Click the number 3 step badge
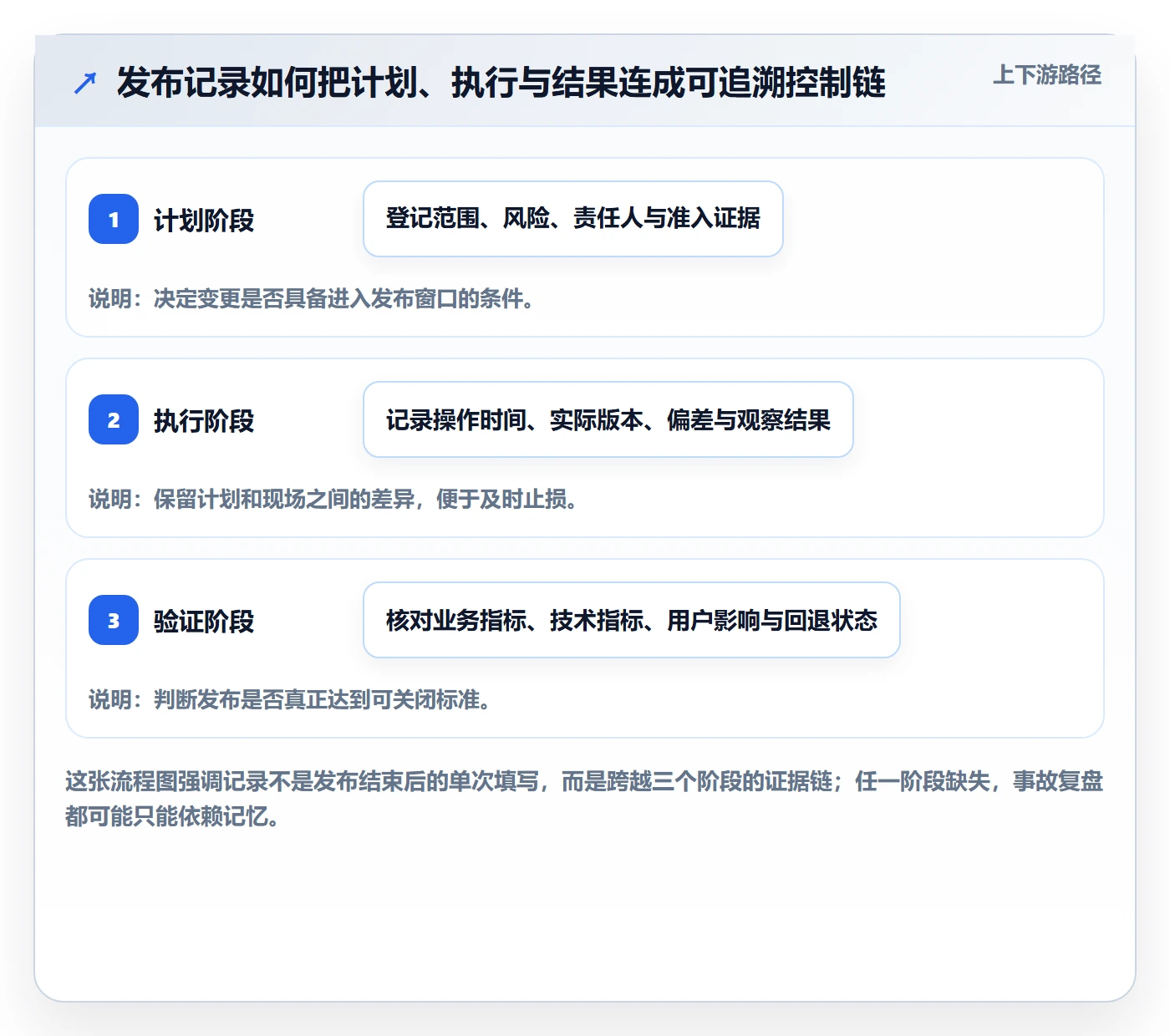 coord(114,620)
